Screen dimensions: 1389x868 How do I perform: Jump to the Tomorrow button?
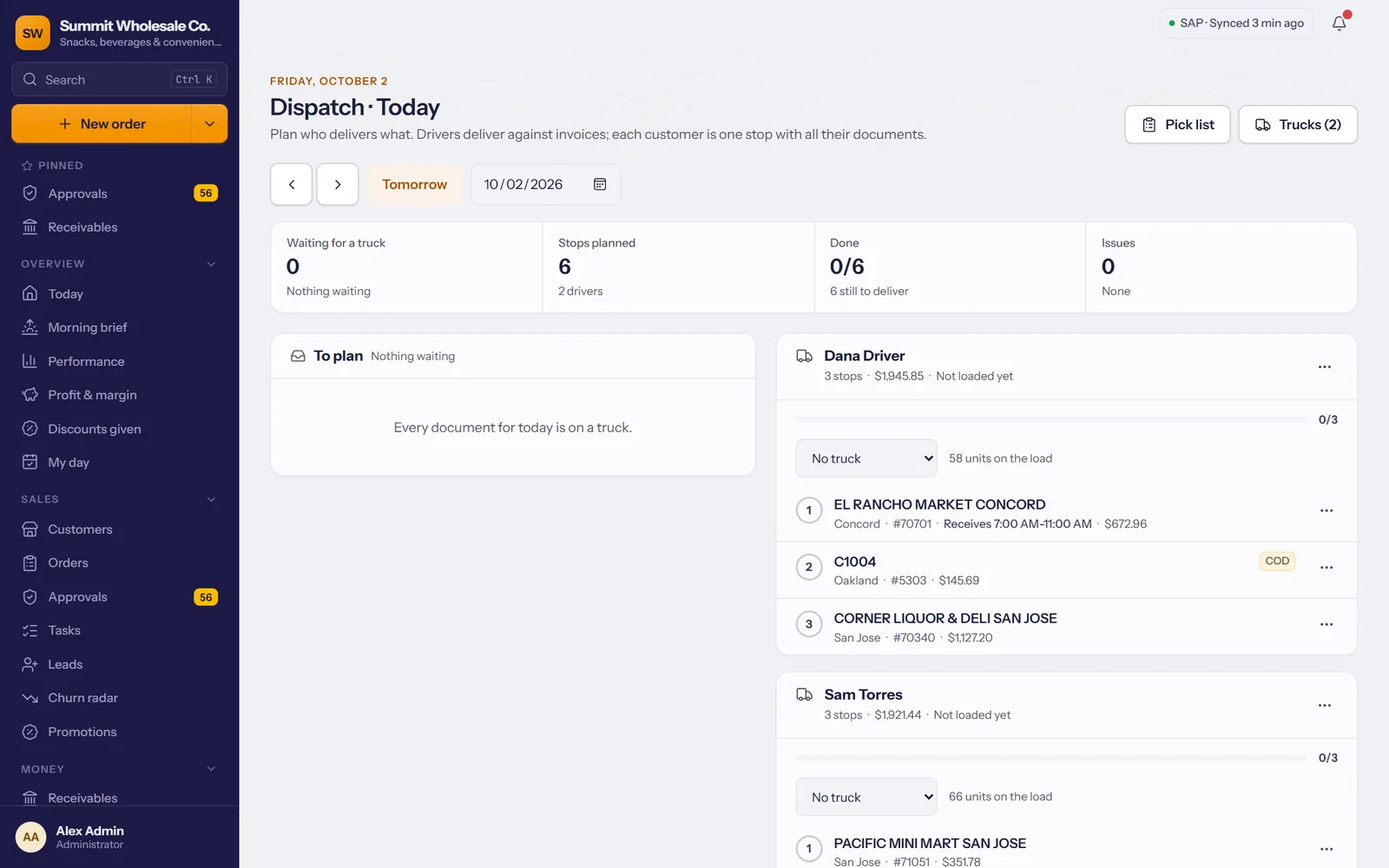point(415,184)
